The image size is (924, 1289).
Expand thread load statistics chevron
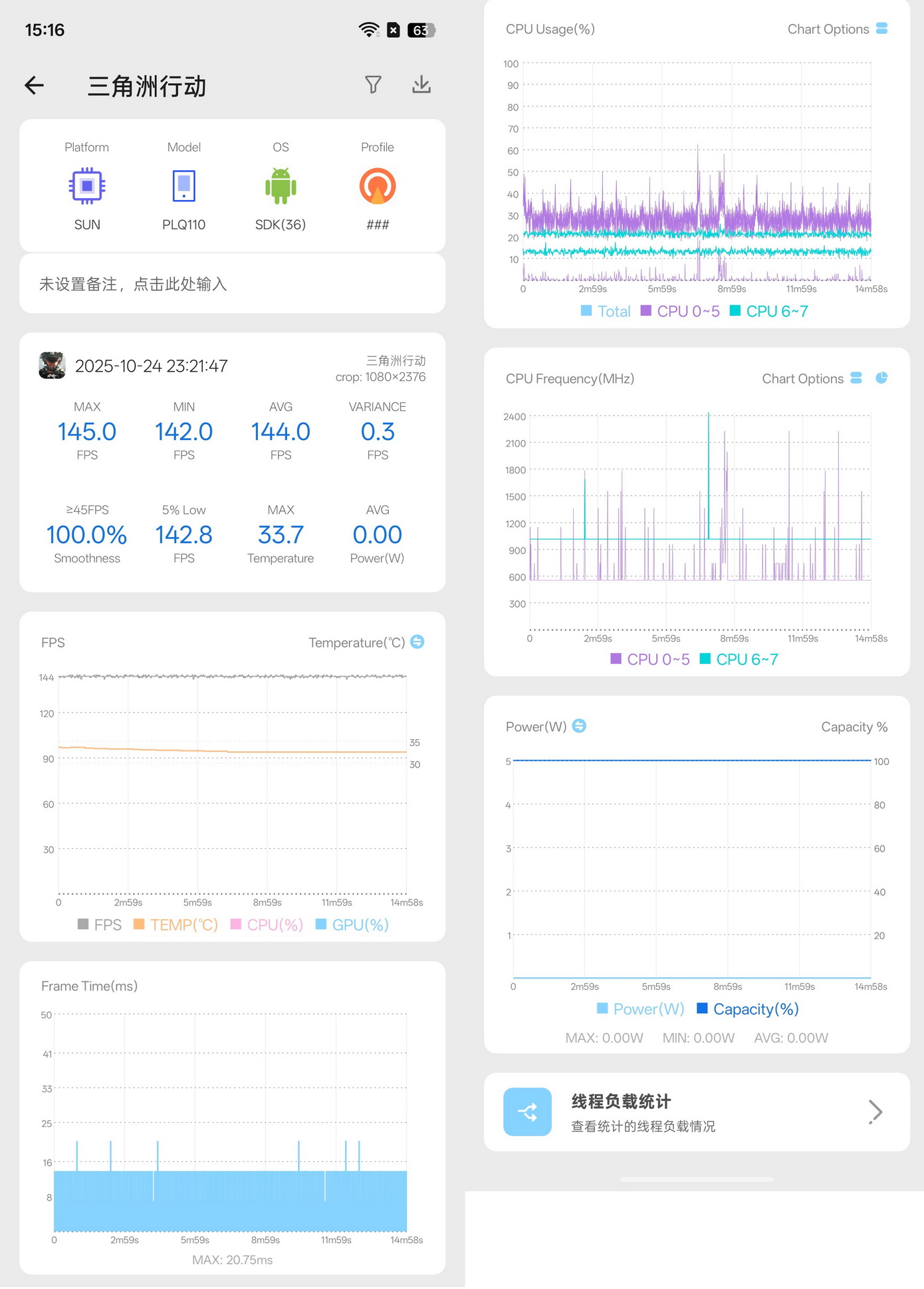coord(875,1112)
